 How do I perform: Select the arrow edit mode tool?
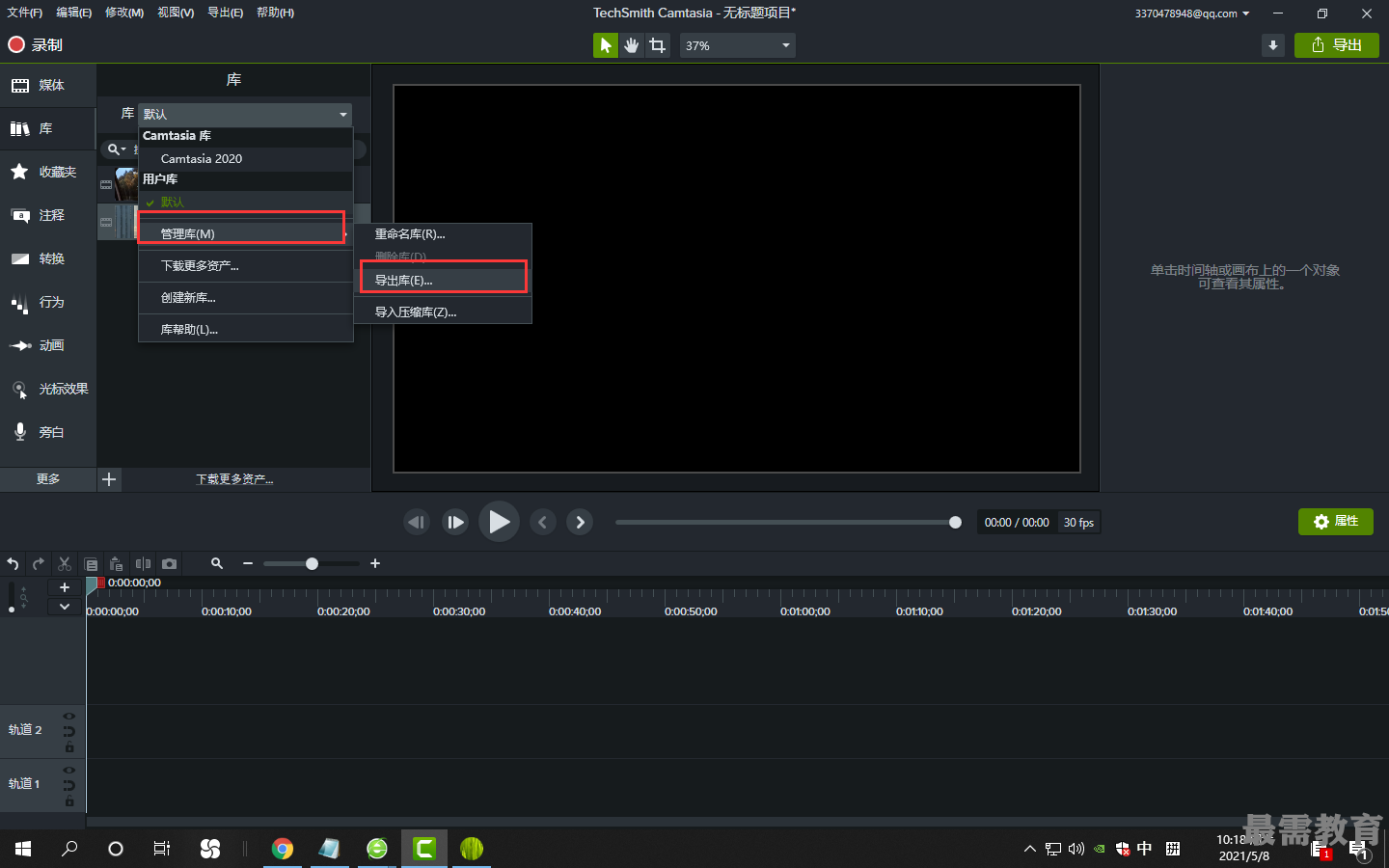pyautogui.click(x=605, y=45)
